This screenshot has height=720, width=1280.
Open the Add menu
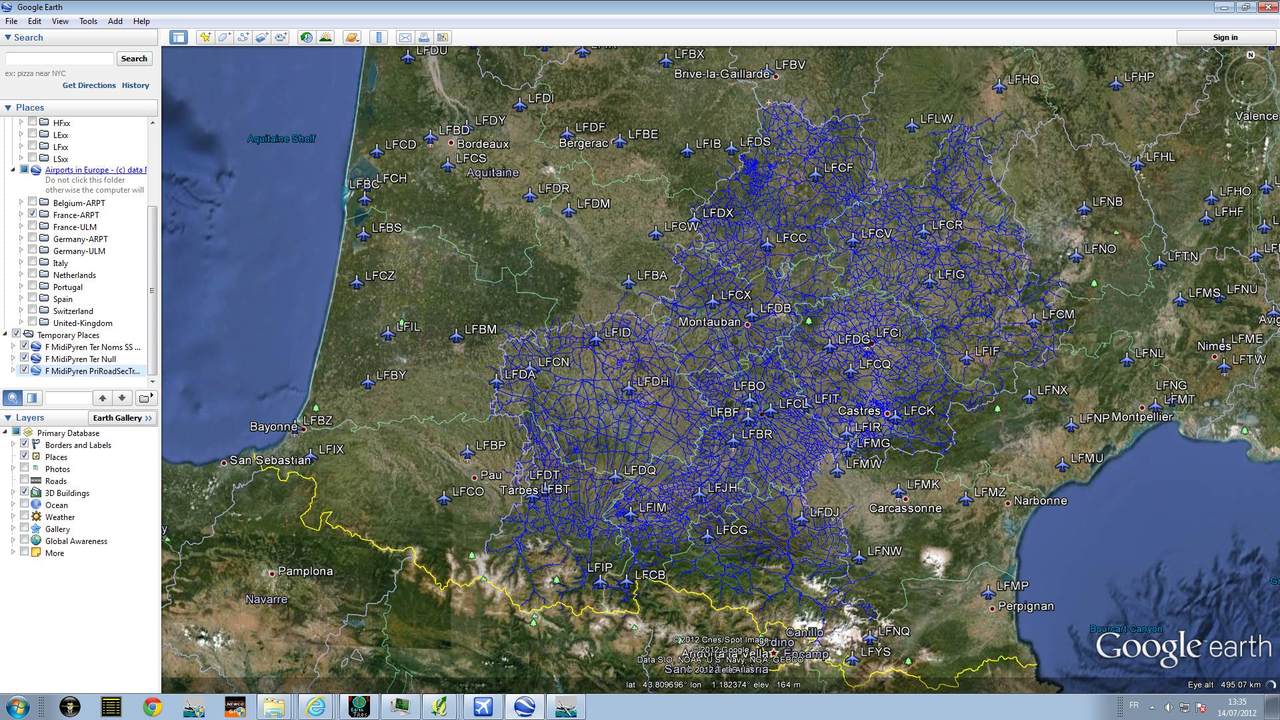pyautogui.click(x=115, y=21)
